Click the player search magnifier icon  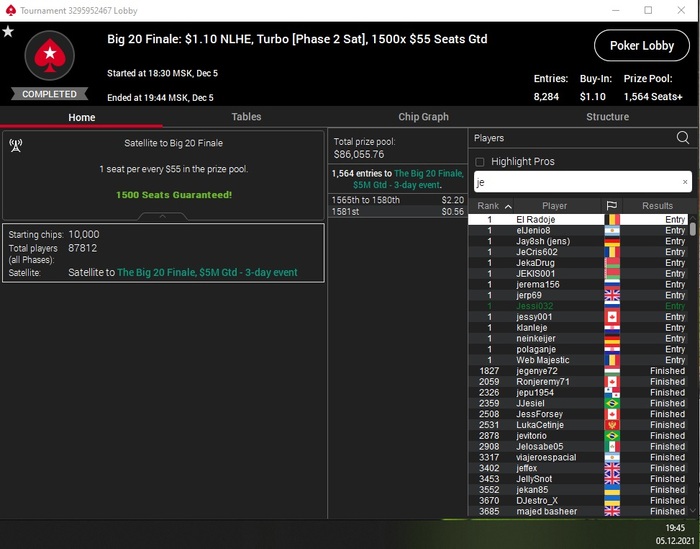pos(683,137)
